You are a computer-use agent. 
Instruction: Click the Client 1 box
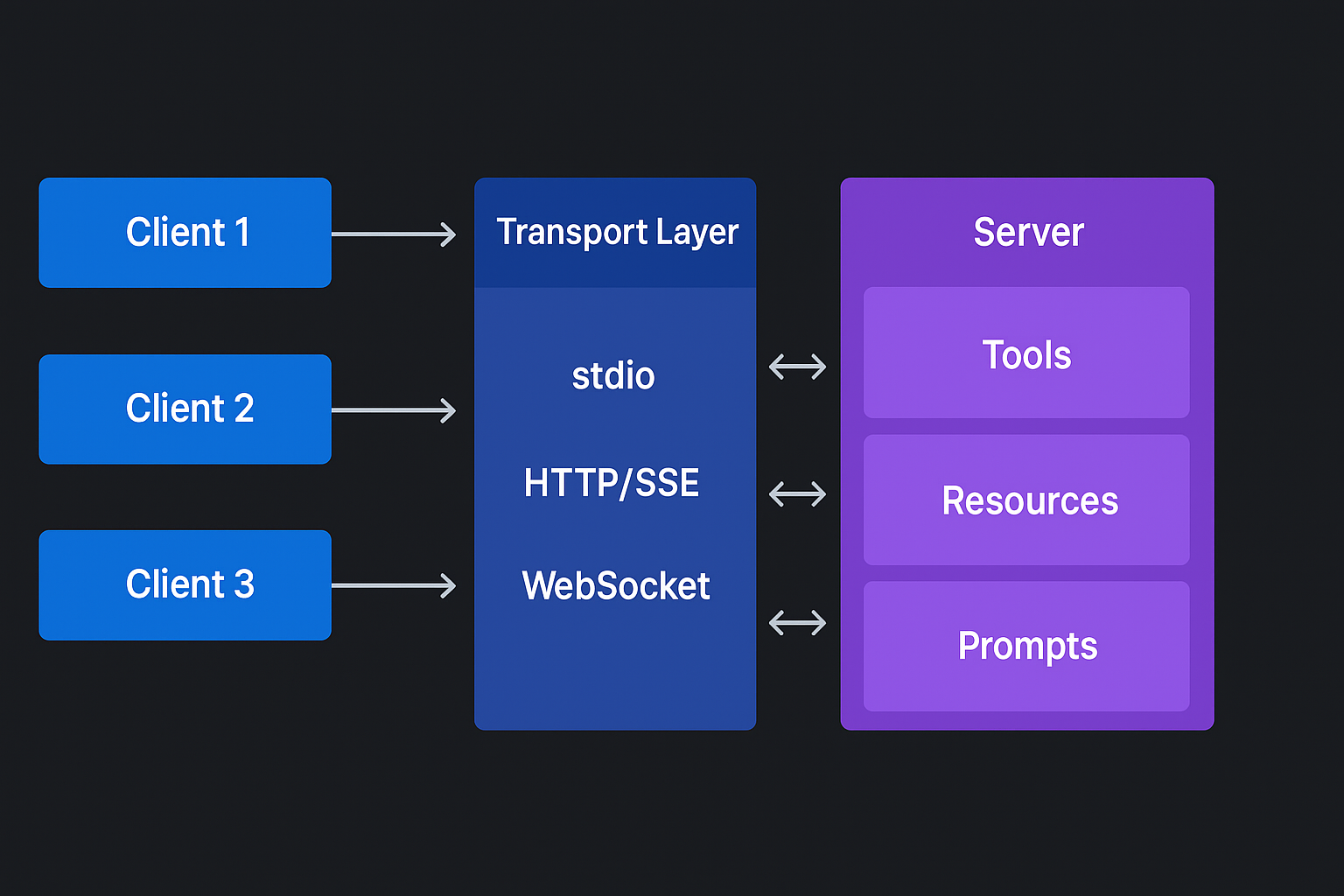click(185, 233)
